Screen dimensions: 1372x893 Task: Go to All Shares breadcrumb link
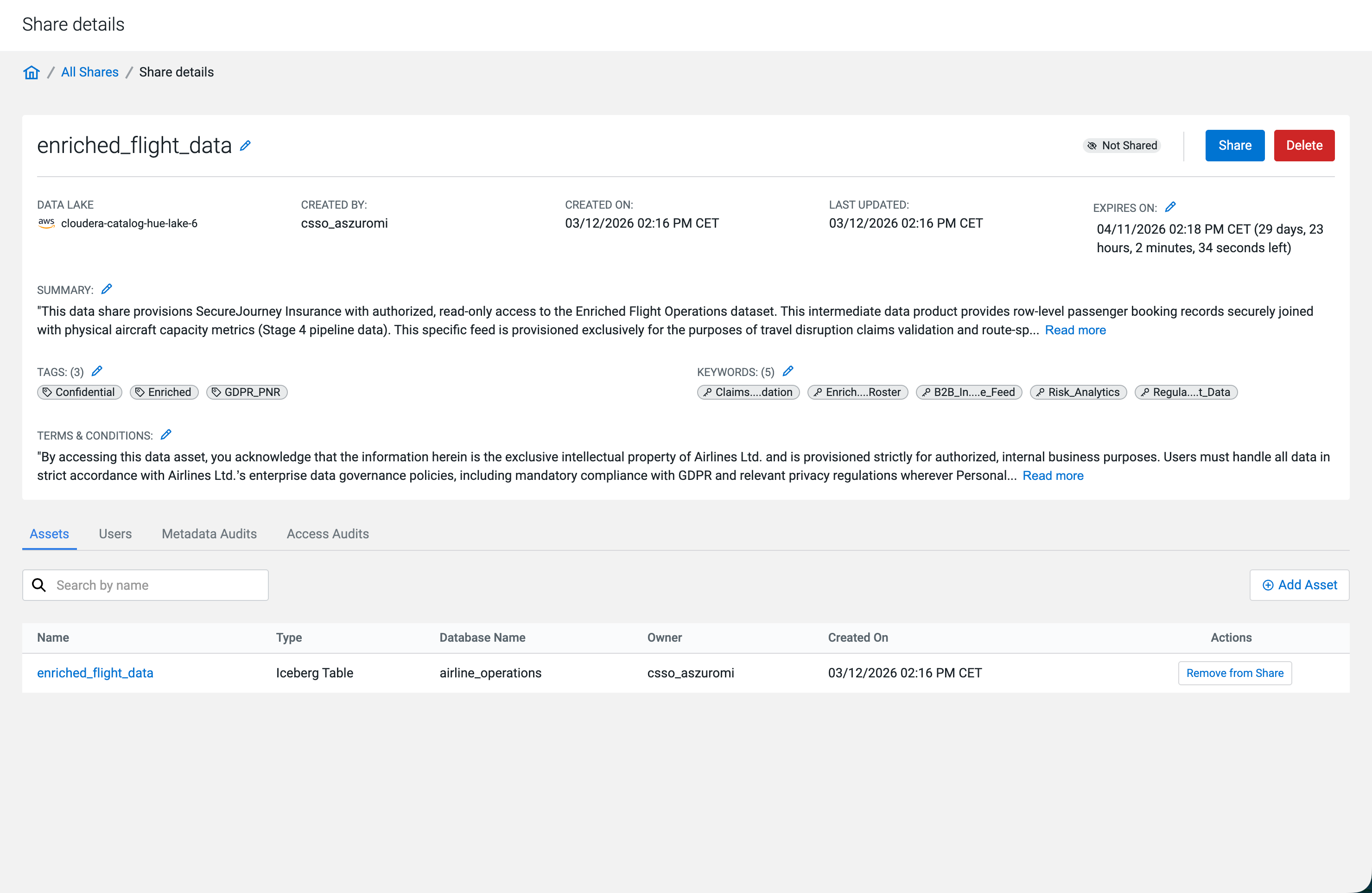[x=90, y=72]
